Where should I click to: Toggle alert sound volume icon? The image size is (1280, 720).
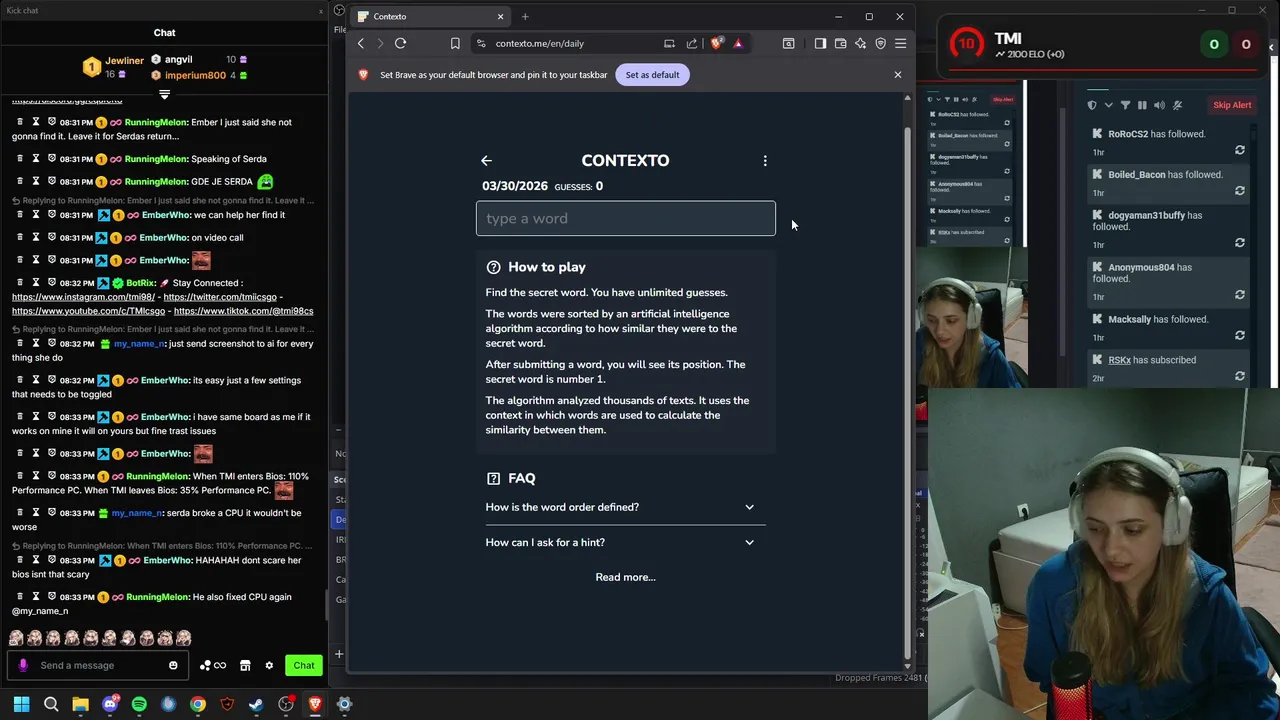tap(1159, 105)
